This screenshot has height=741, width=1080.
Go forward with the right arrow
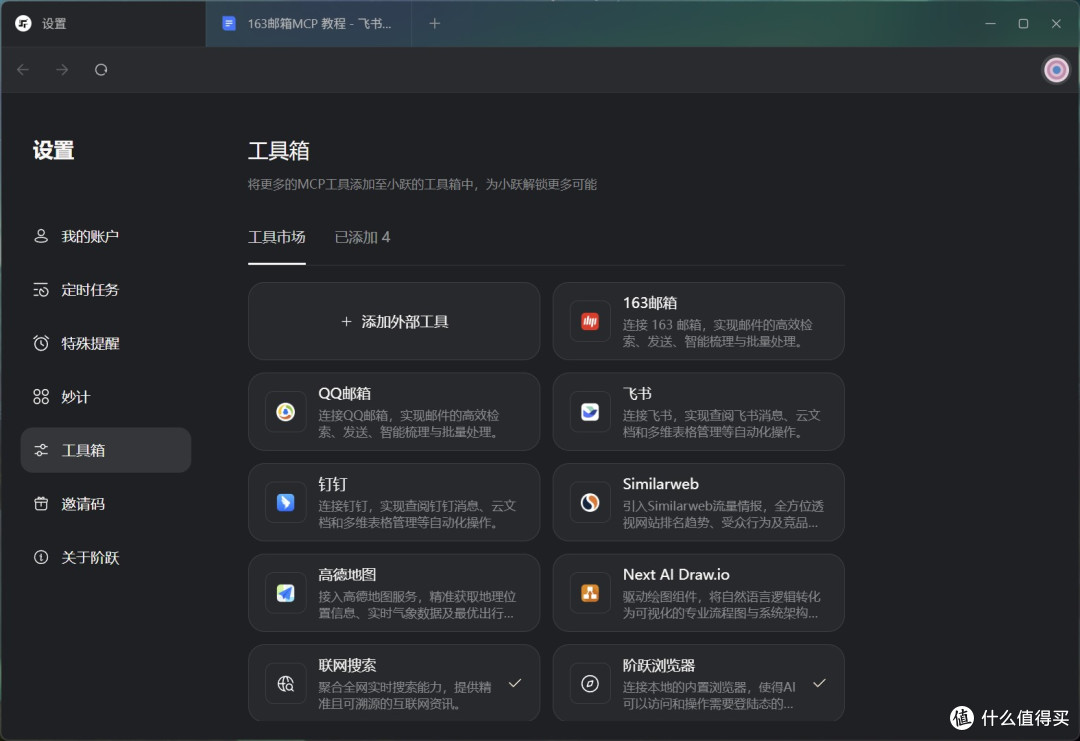pos(62,70)
